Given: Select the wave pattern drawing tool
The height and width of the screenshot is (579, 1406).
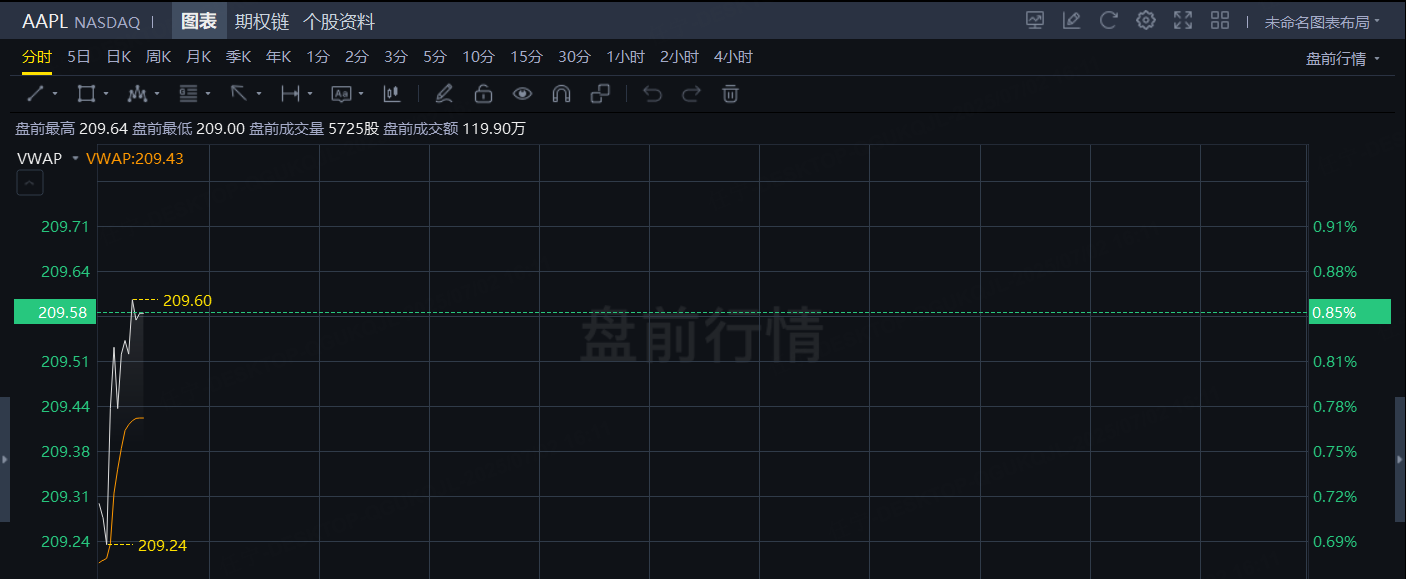Looking at the screenshot, I should 138,94.
